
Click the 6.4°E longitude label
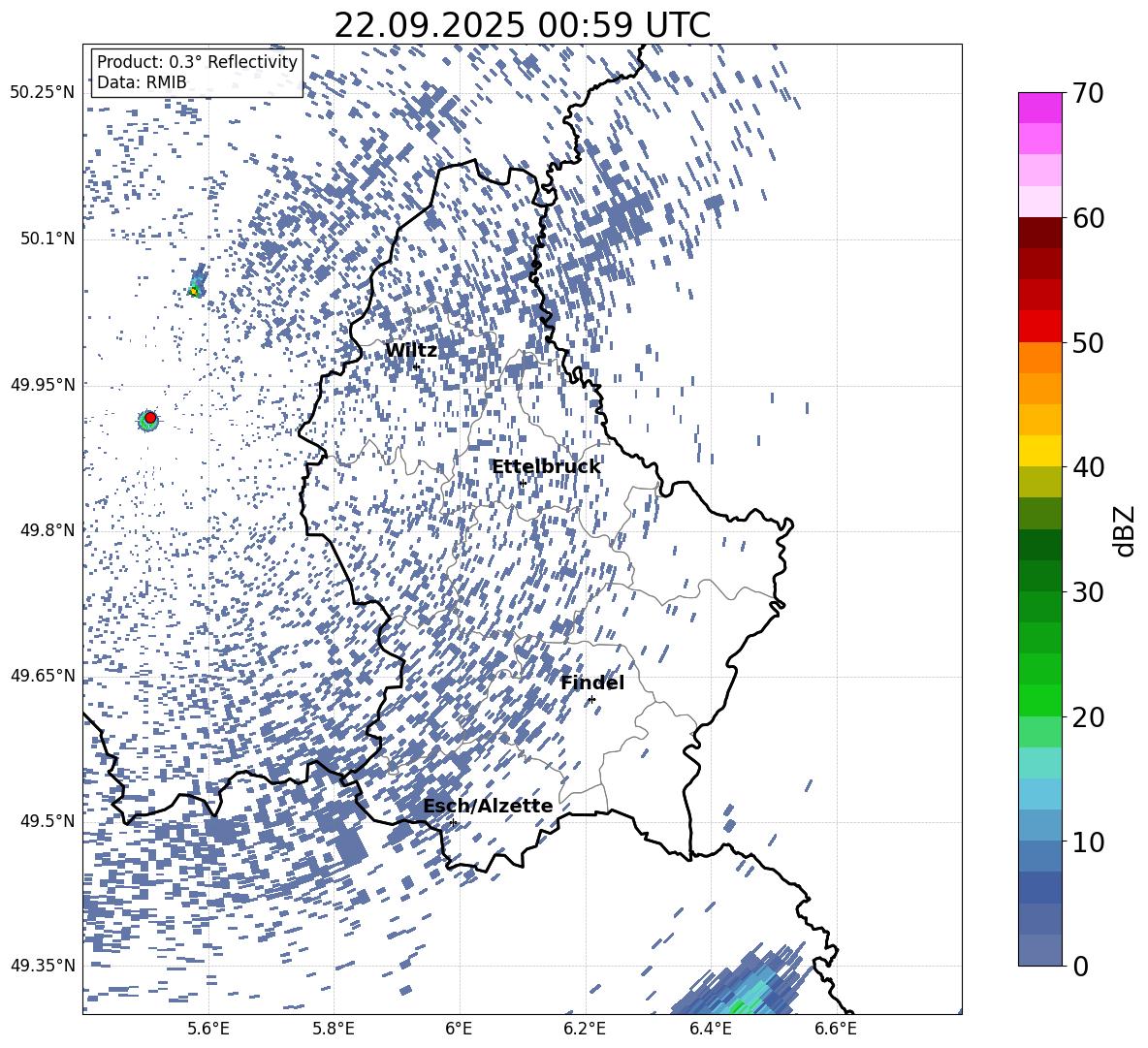pos(710,1029)
